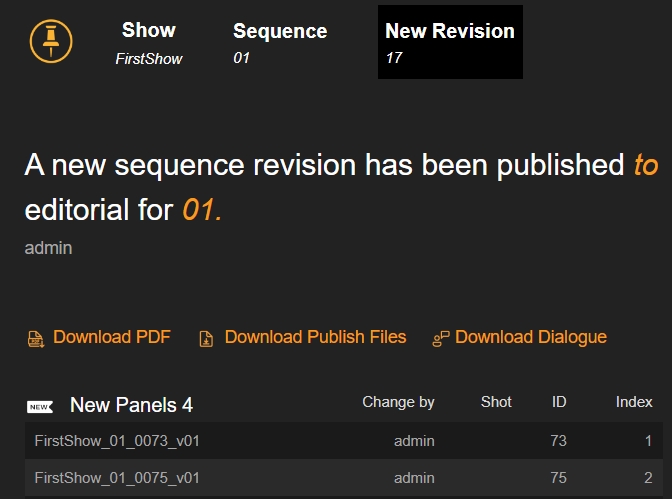Click the orange "to" link in headline
This screenshot has width=672, height=499.
[646, 165]
